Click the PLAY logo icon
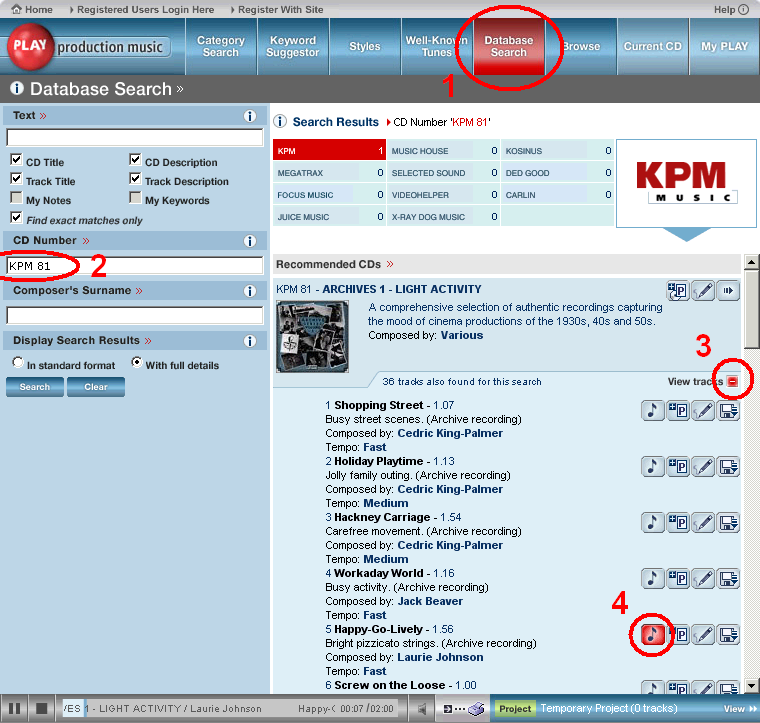760x723 pixels. point(30,47)
